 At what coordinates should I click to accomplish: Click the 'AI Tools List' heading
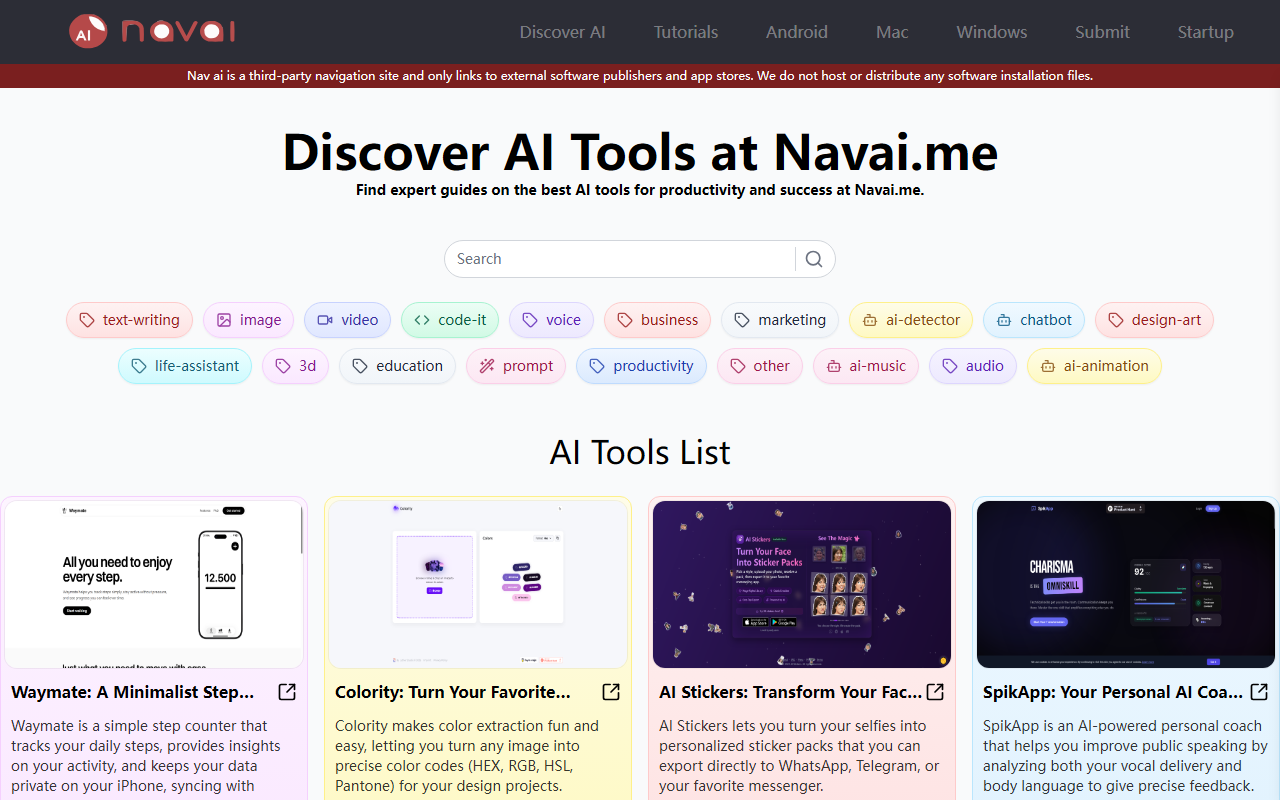click(640, 452)
